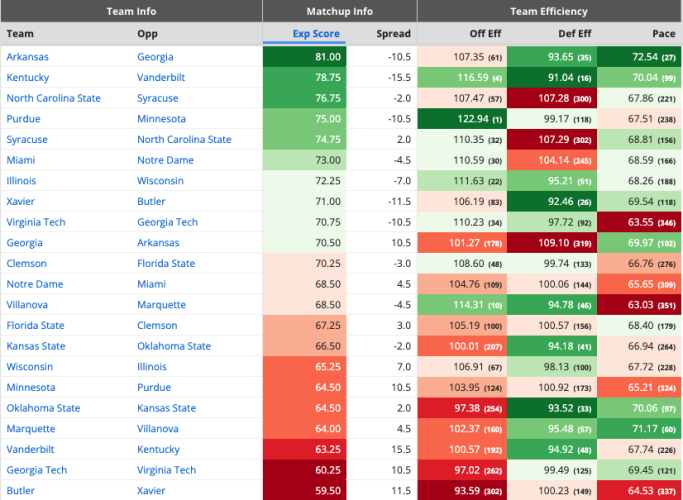Open Florida State team link in Team column

coord(35,326)
